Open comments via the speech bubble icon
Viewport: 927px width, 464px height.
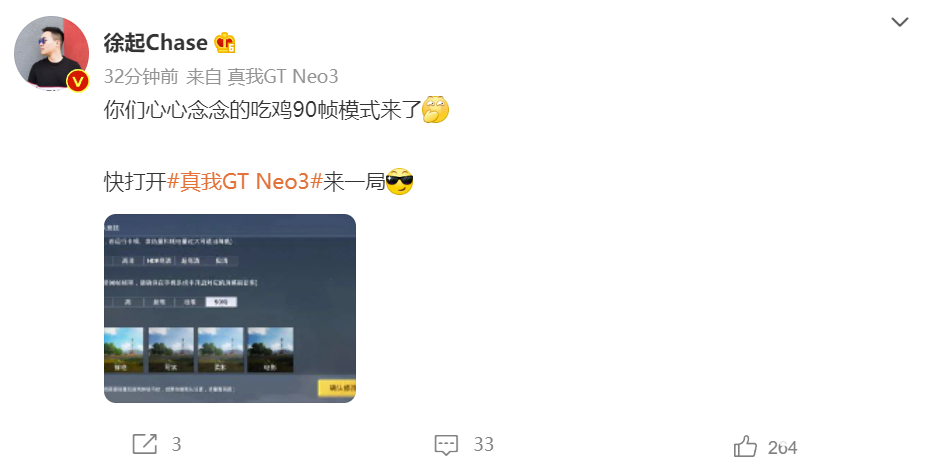click(x=446, y=444)
